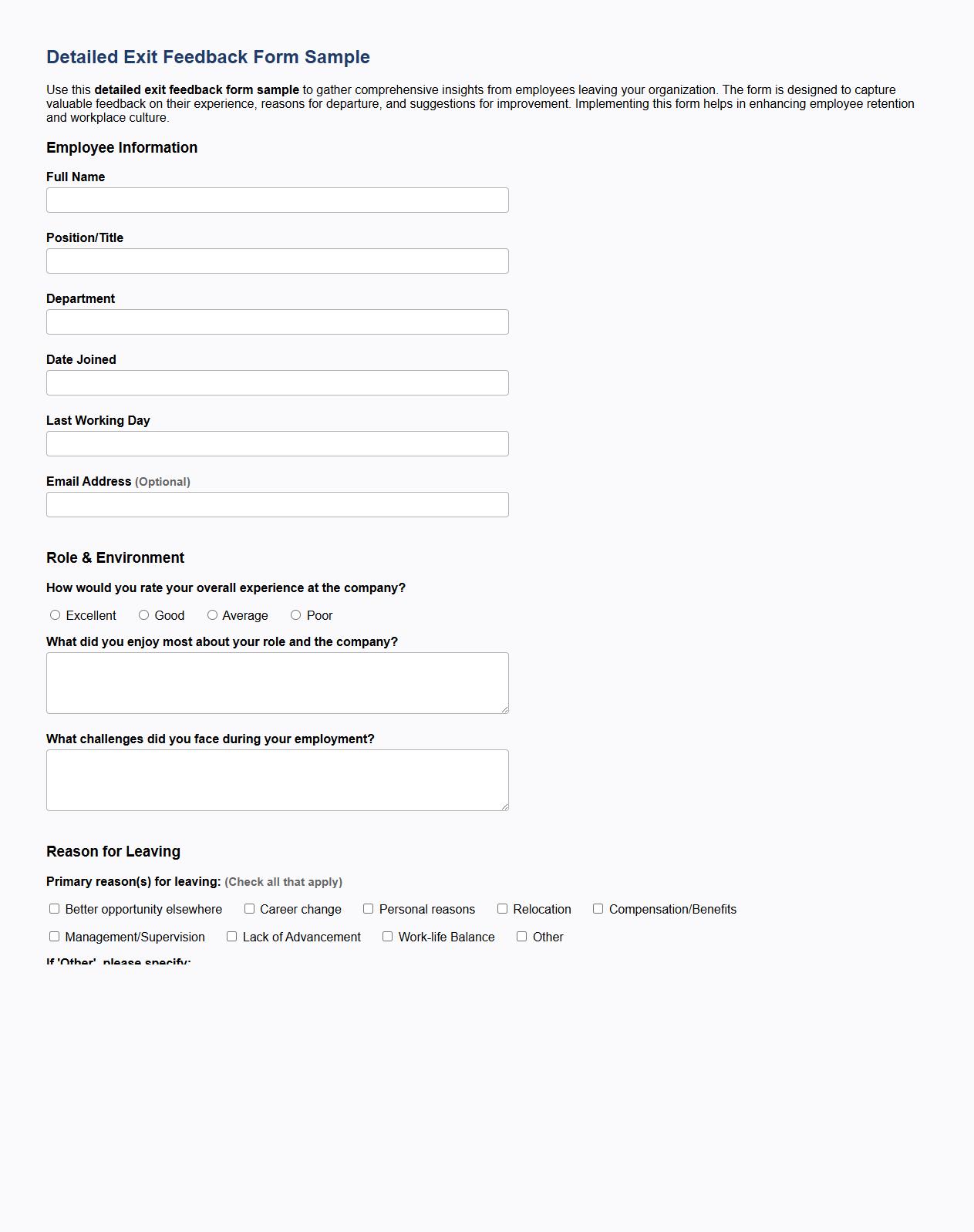This screenshot has width=974, height=1232.
Task: Click the Date Joined input field
Action: point(277,382)
